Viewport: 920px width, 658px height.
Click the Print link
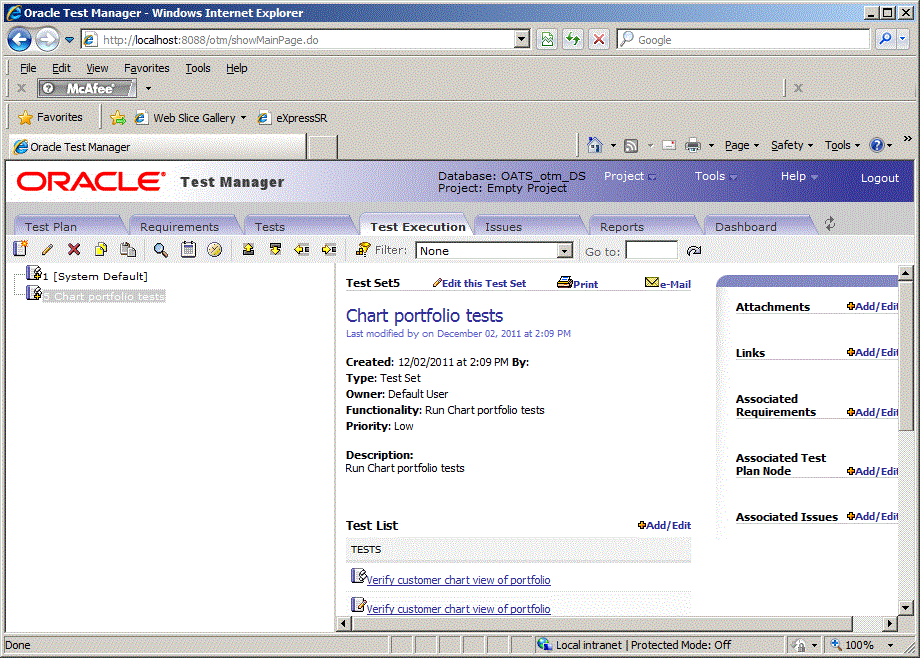click(578, 284)
